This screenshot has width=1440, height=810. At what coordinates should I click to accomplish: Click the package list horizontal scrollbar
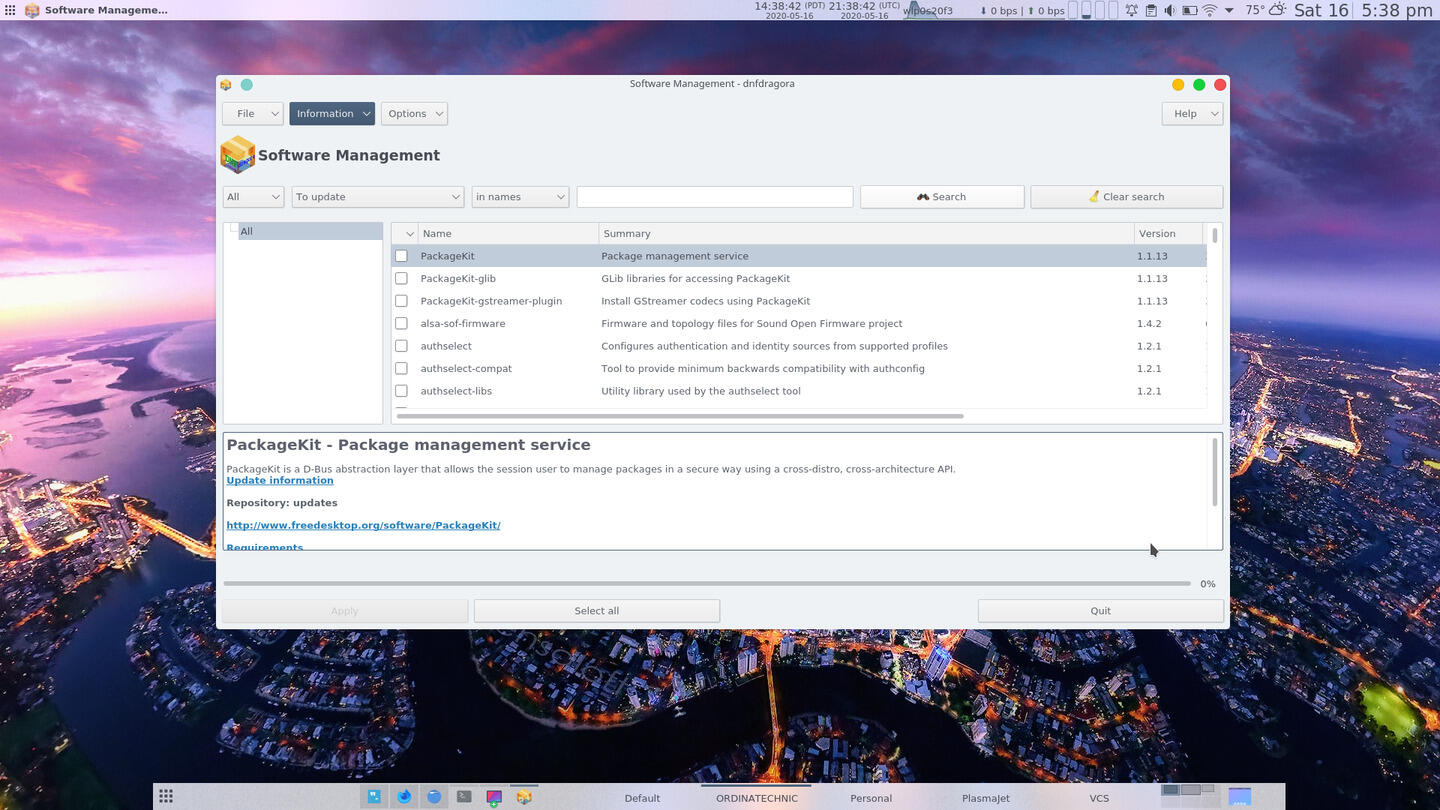(680, 416)
